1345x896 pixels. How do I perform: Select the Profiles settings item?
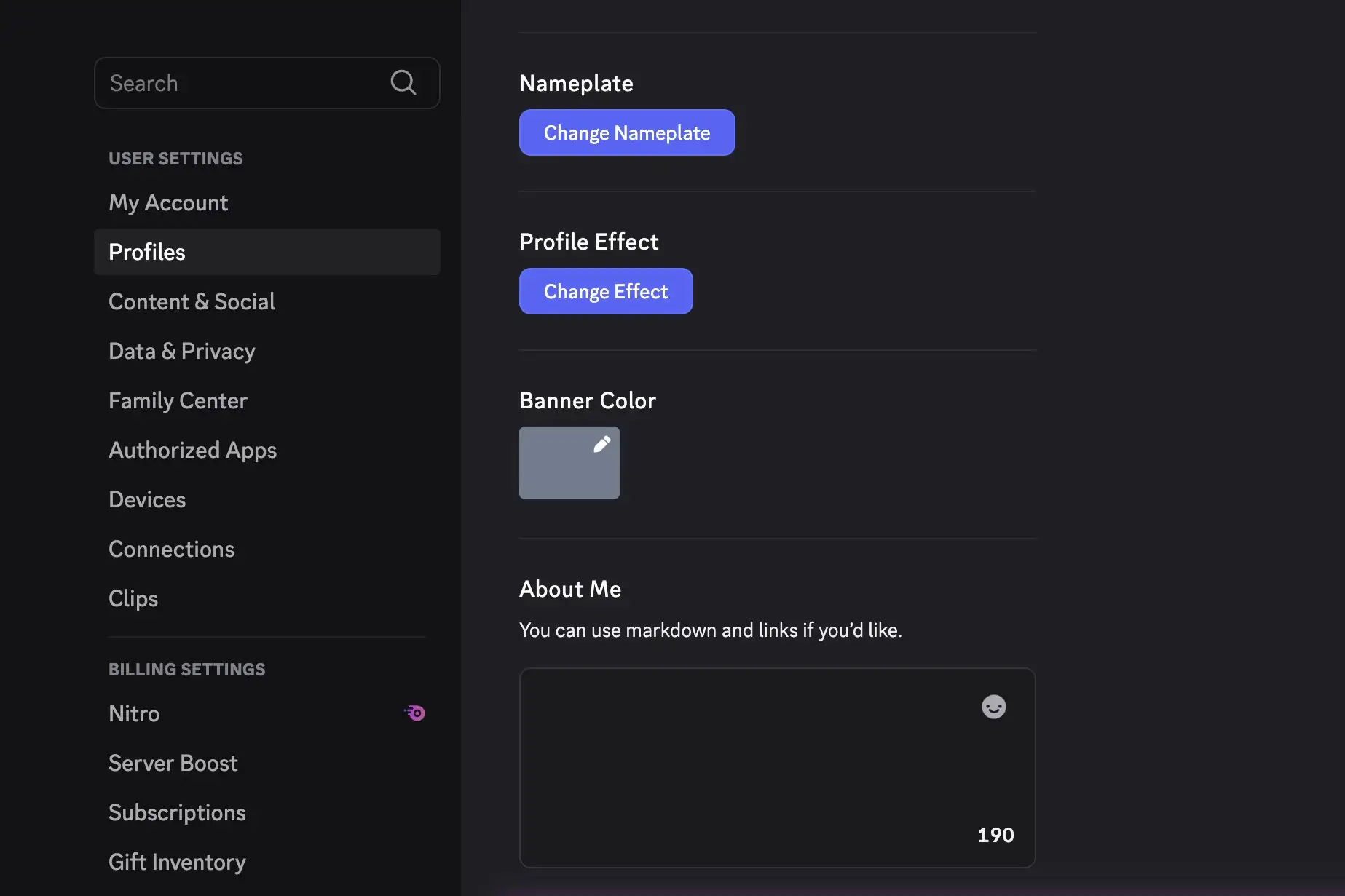click(x=267, y=252)
